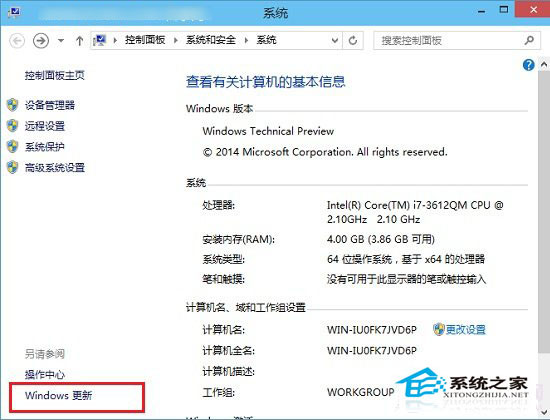Click the system window icon in title bar

pos(13,12)
